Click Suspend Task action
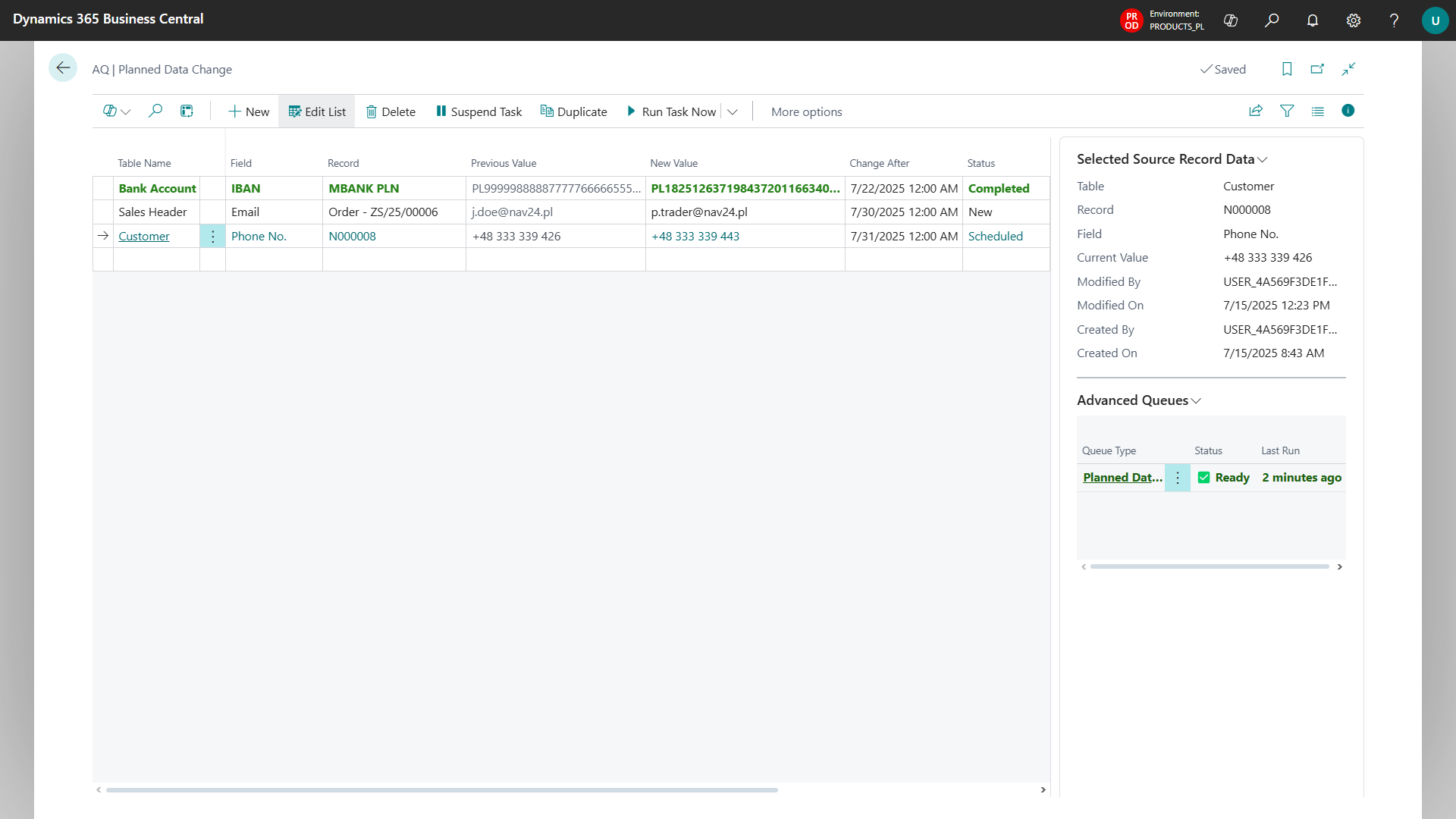This screenshot has height=819, width=1456. point(479,111)
